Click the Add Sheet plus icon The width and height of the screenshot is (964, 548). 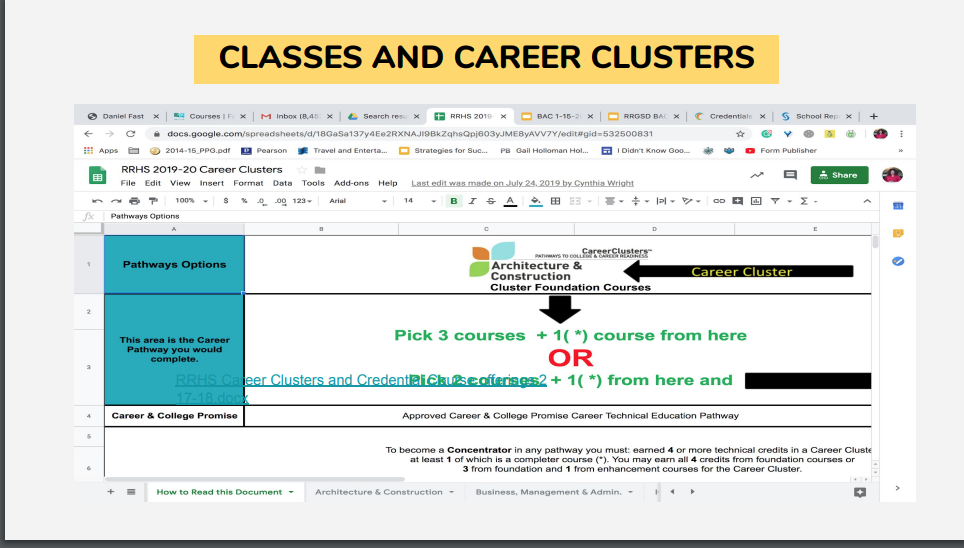111,492
